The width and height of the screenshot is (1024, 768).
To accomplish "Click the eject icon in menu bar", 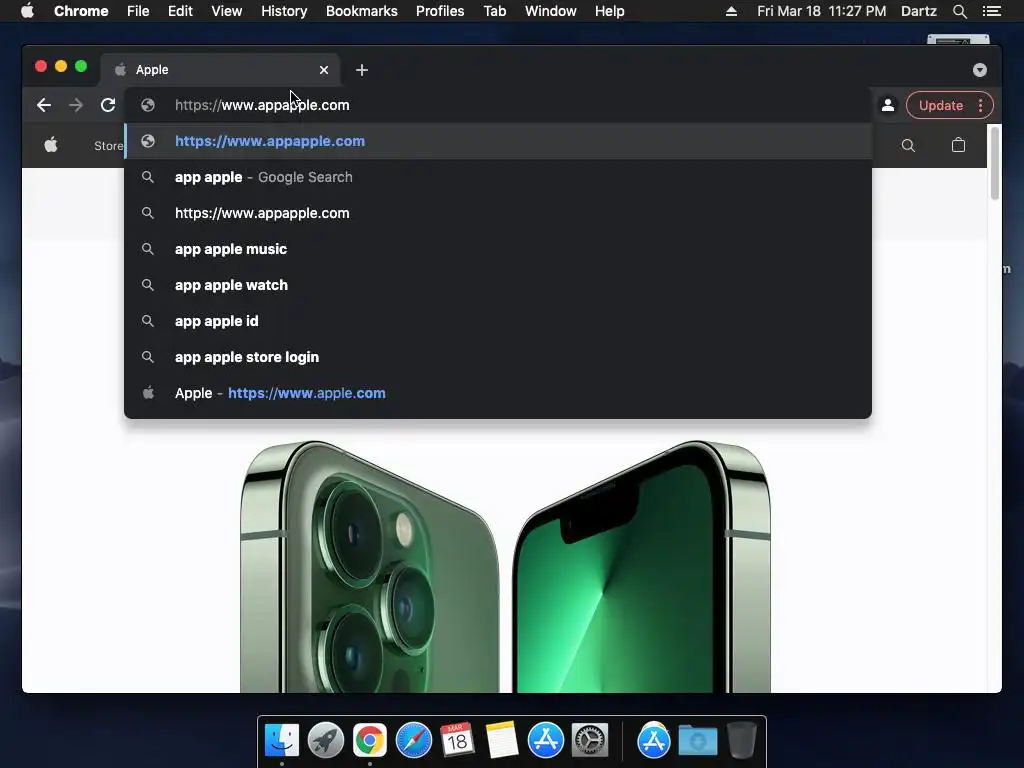I will [731, 11].
